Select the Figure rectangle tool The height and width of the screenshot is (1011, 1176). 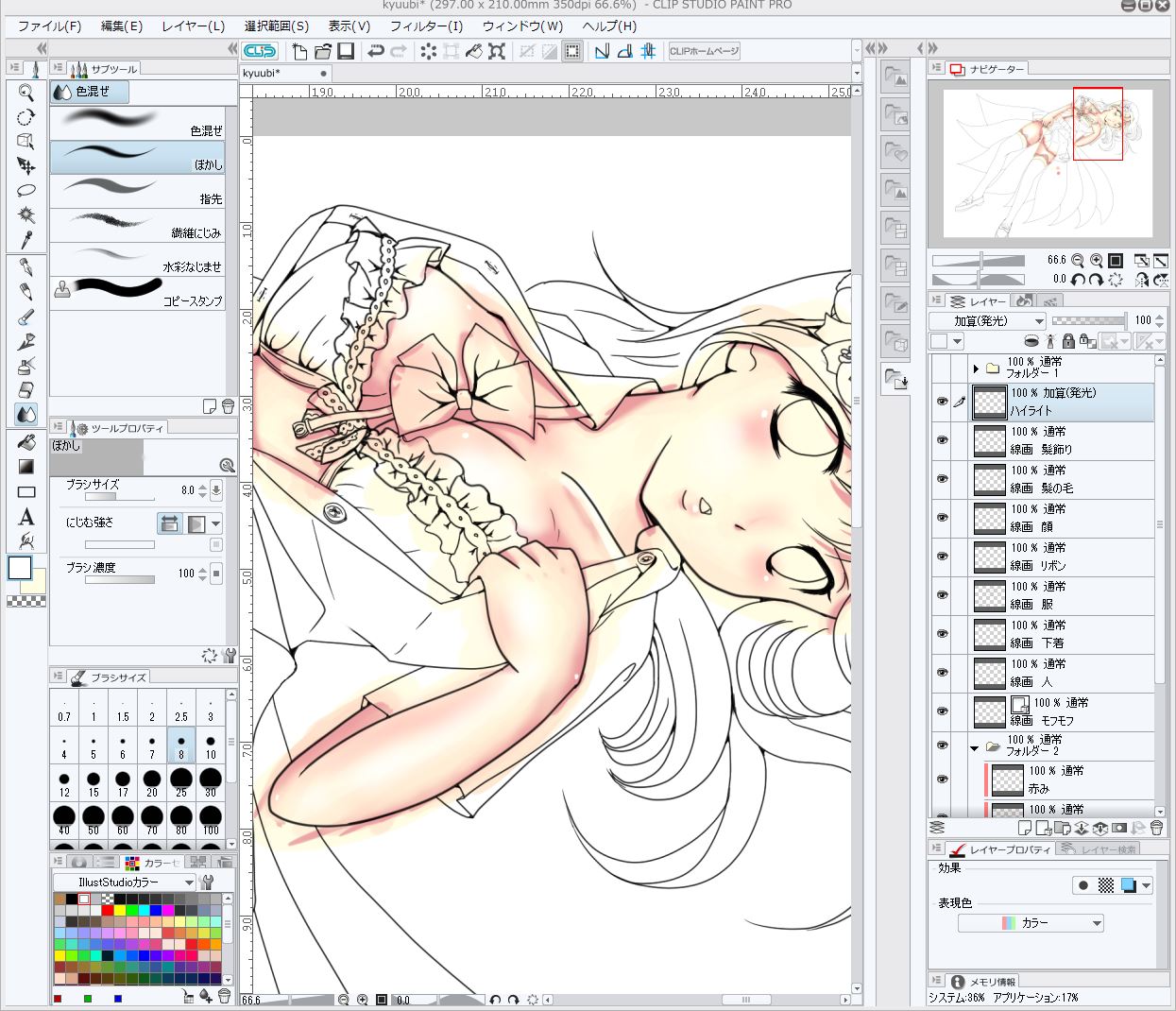(x=26, y=491)
